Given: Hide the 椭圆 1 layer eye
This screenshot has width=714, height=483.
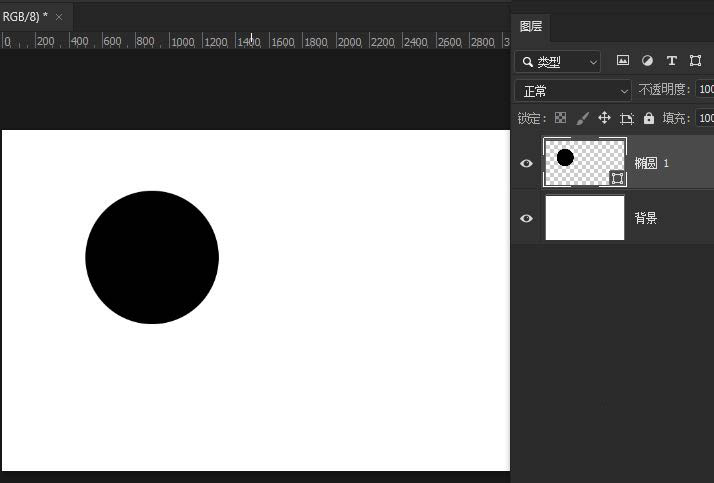Looking at the screenshot, I should point(526,163).
